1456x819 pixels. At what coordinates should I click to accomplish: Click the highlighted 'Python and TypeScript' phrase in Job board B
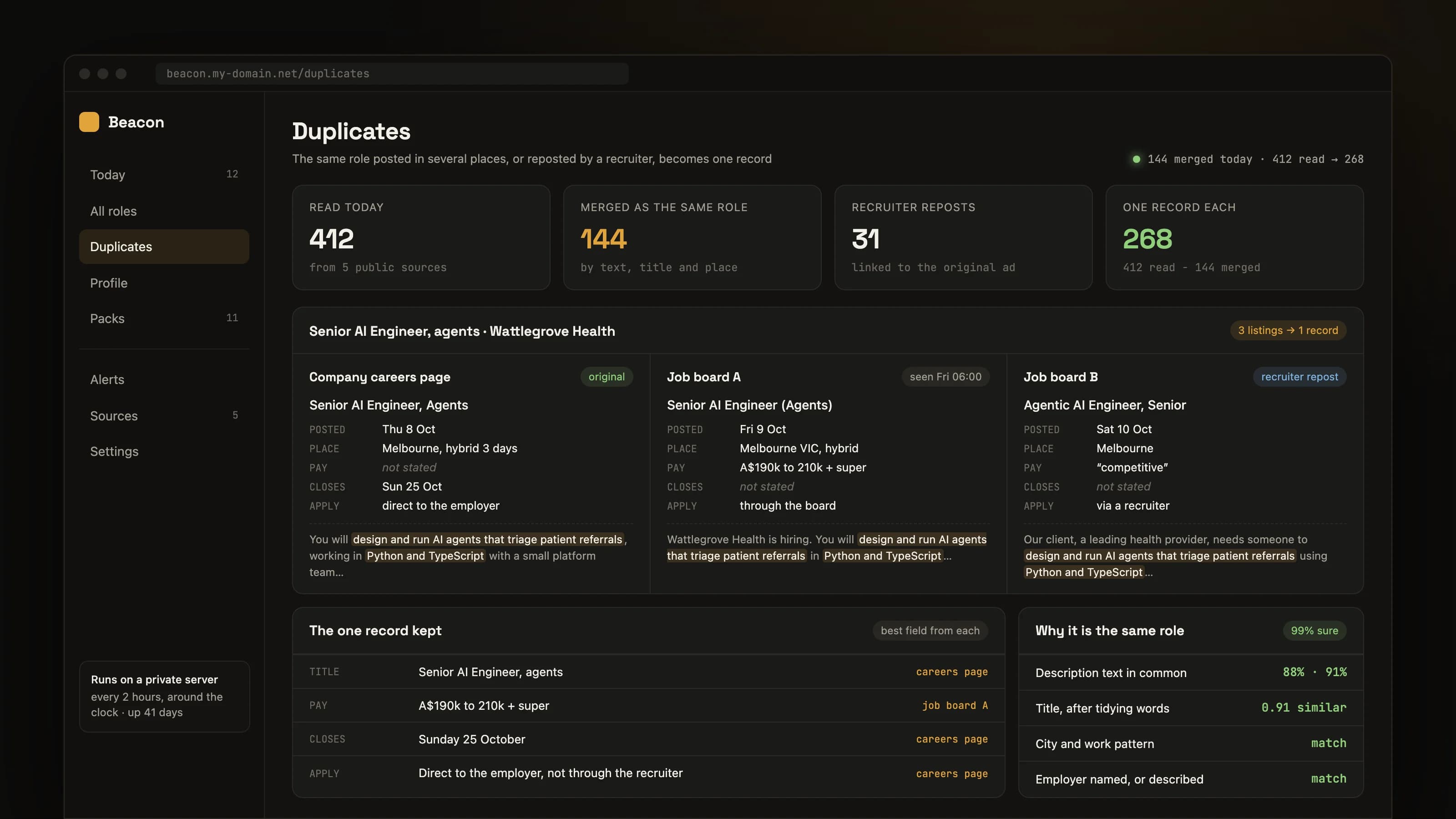tap(1083, 572)
